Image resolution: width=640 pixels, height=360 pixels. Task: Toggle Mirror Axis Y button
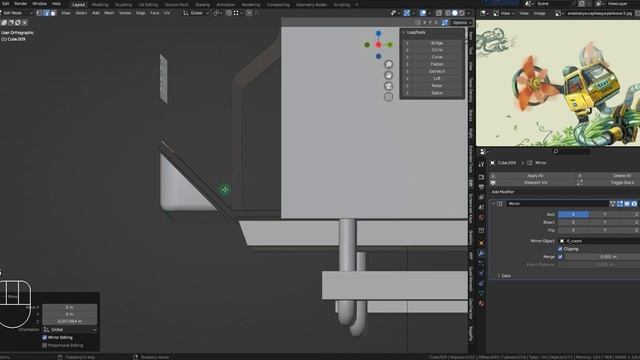click(604, 214)
